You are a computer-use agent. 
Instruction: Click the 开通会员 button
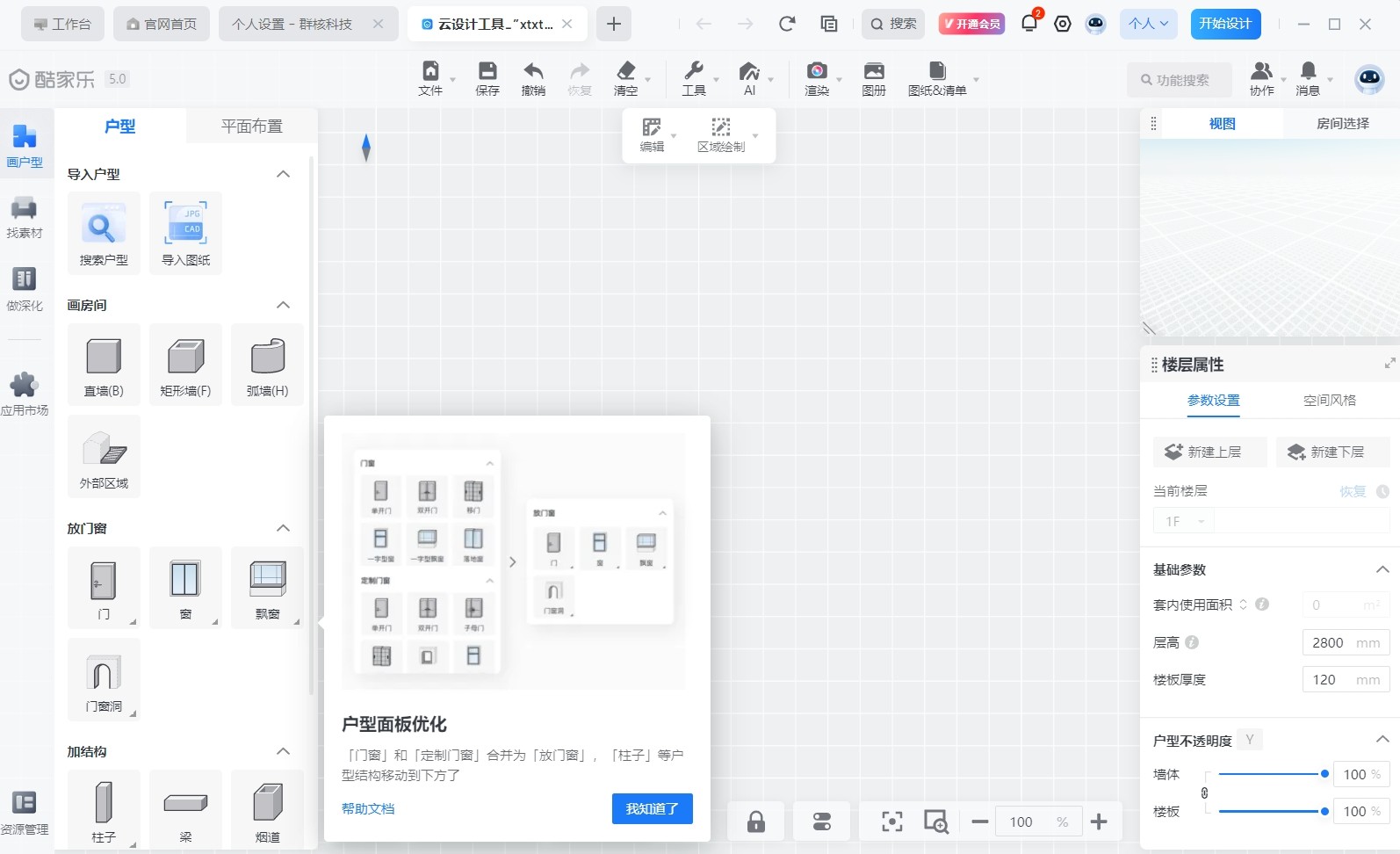click(971, 24)
